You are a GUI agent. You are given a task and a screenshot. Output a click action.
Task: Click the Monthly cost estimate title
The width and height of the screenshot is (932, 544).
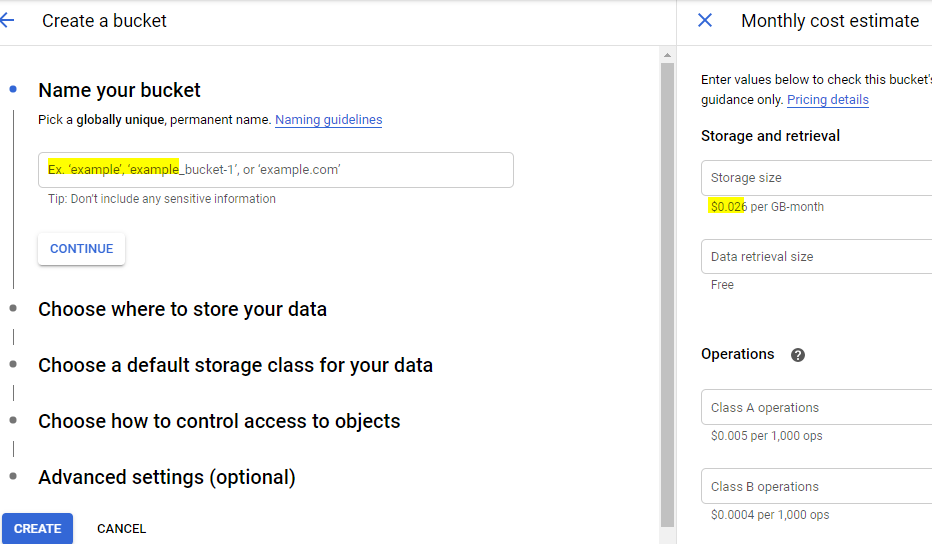point(830,21)
